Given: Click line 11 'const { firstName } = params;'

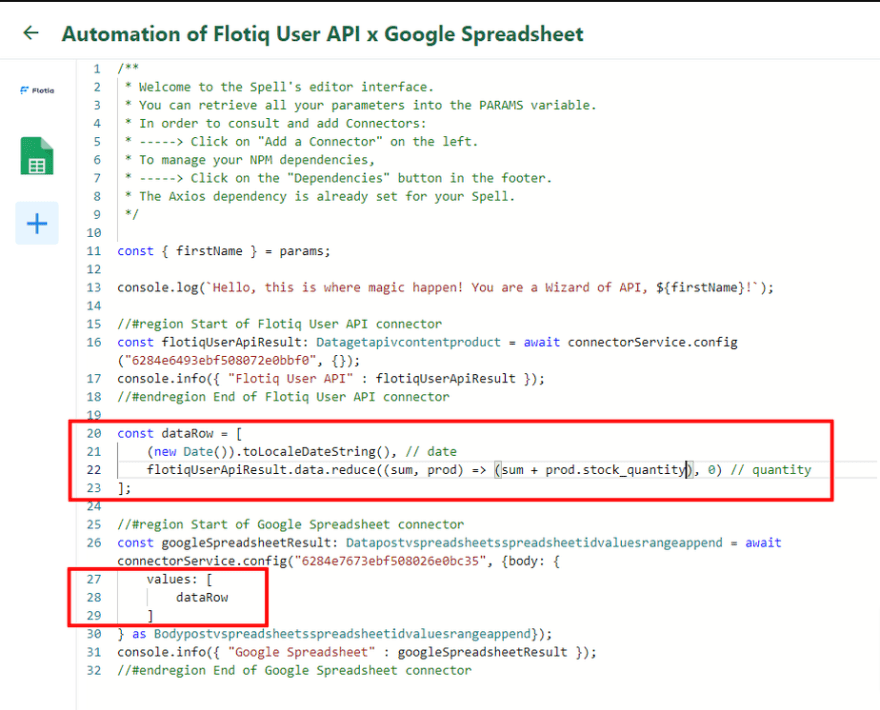Looking at the screenshot, I should [224, 251].
